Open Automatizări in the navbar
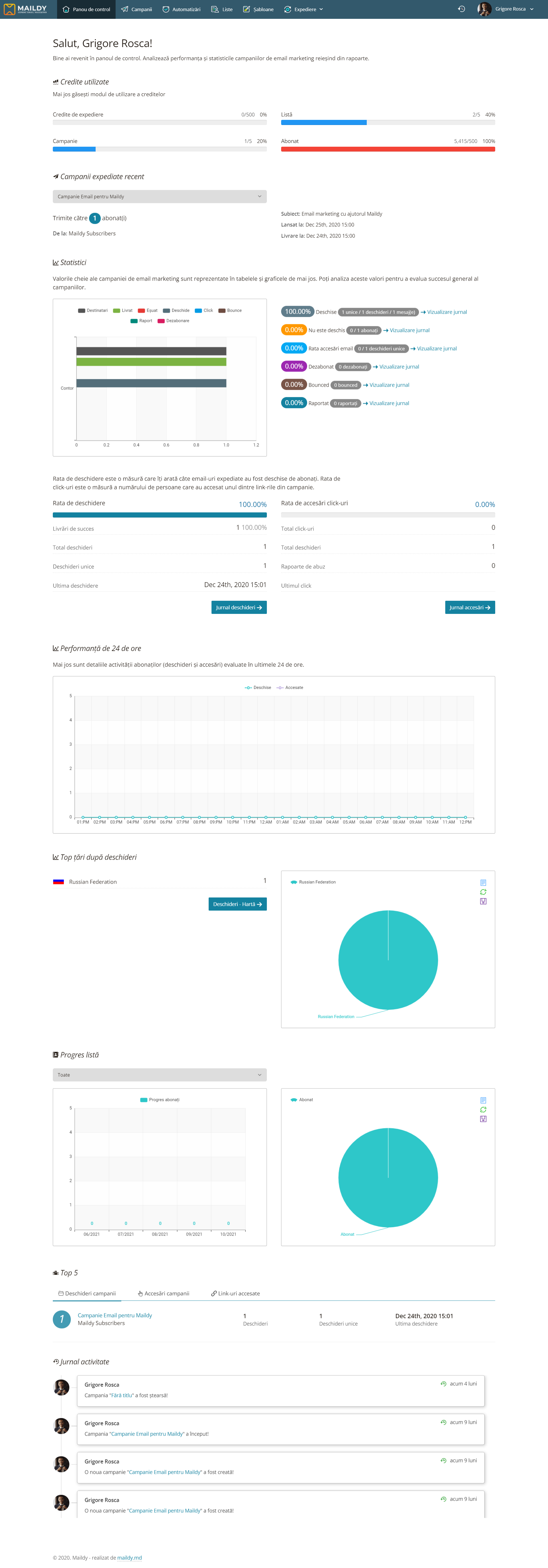This screenshot has height=1568, width=548. pos(182,9)
